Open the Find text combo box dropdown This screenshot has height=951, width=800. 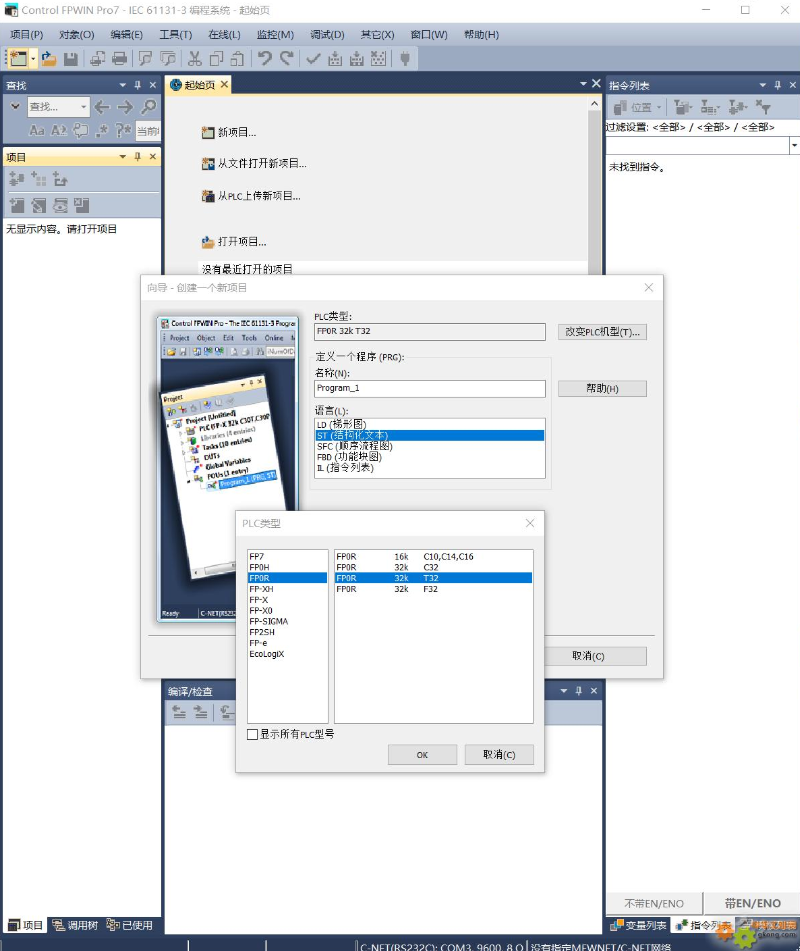click(x=84, y=107)
